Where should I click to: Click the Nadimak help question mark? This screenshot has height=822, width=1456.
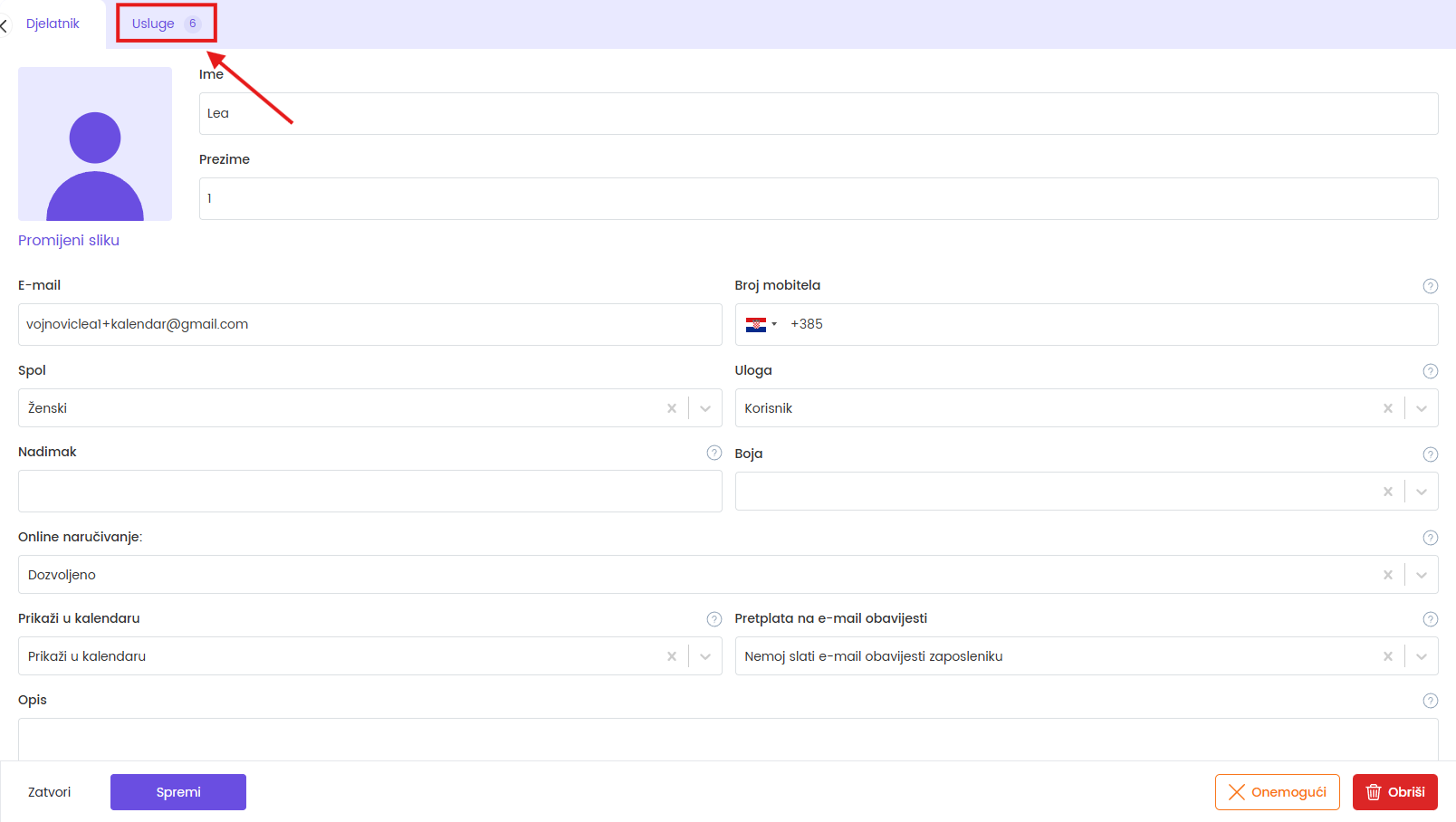tap(714, 453)
